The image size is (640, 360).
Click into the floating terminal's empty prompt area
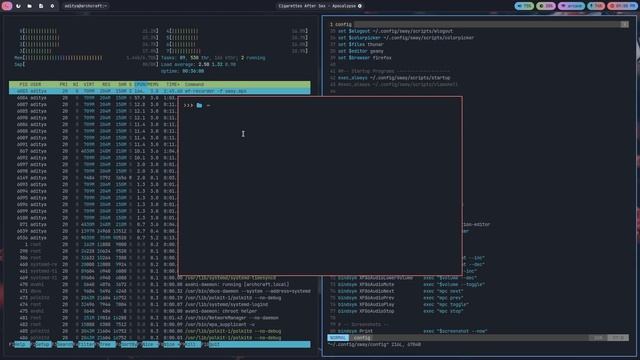pyautogui.click(x=320, y=186)
